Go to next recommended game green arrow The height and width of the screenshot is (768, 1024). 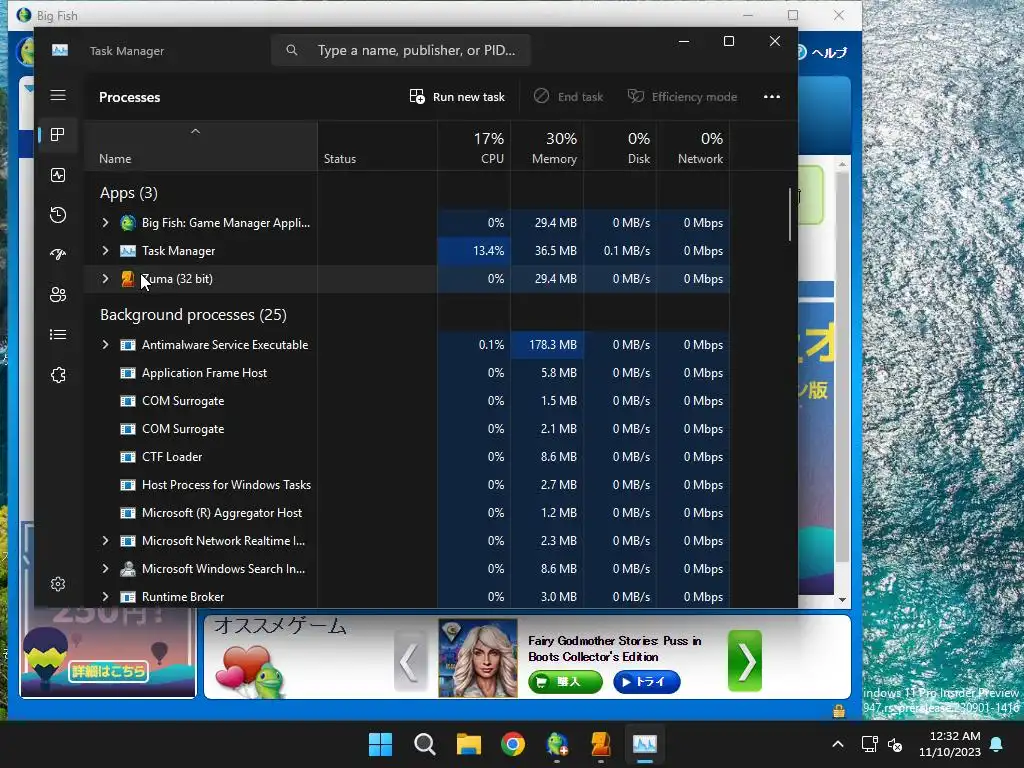(745, 660)
